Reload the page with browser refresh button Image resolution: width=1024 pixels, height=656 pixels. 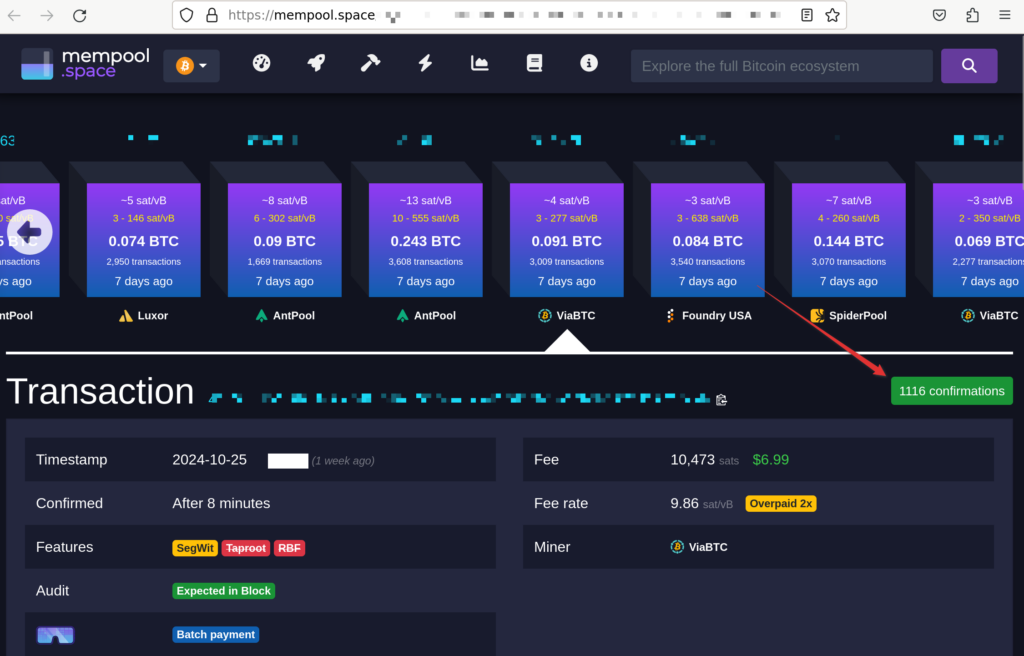tap(80, 15)
